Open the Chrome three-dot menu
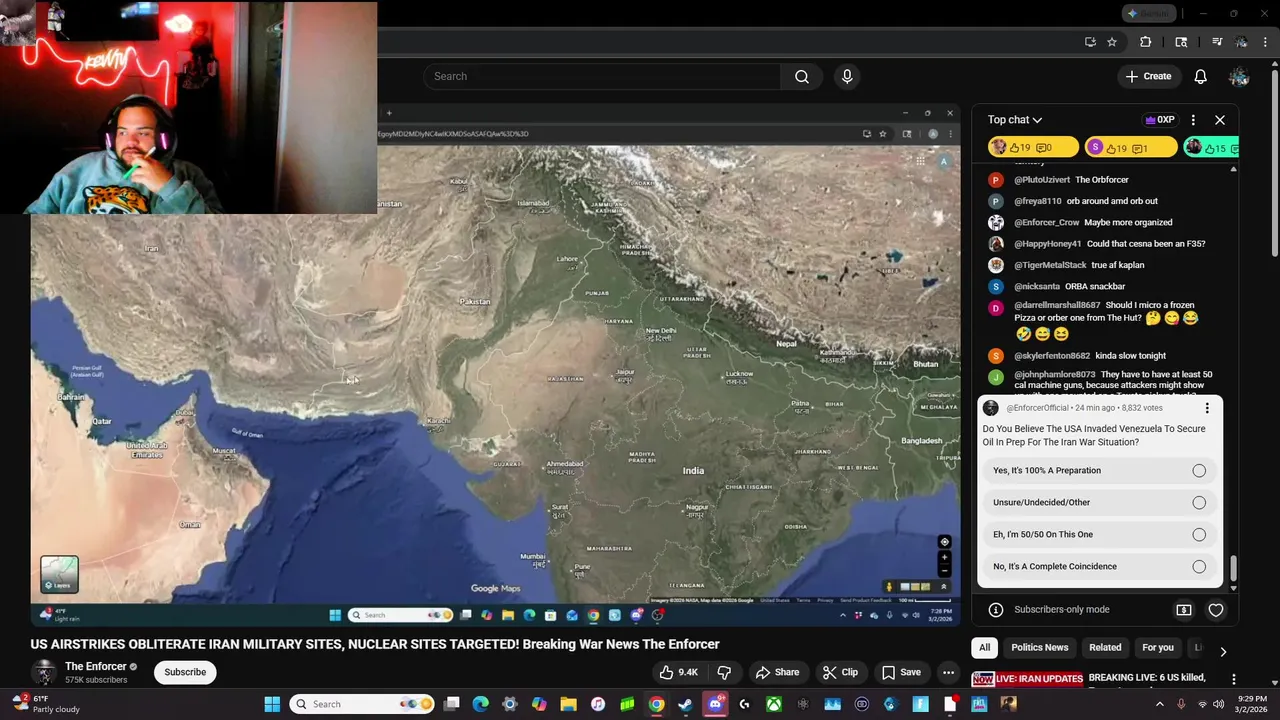1280x720 pixels. point(1266,42)
